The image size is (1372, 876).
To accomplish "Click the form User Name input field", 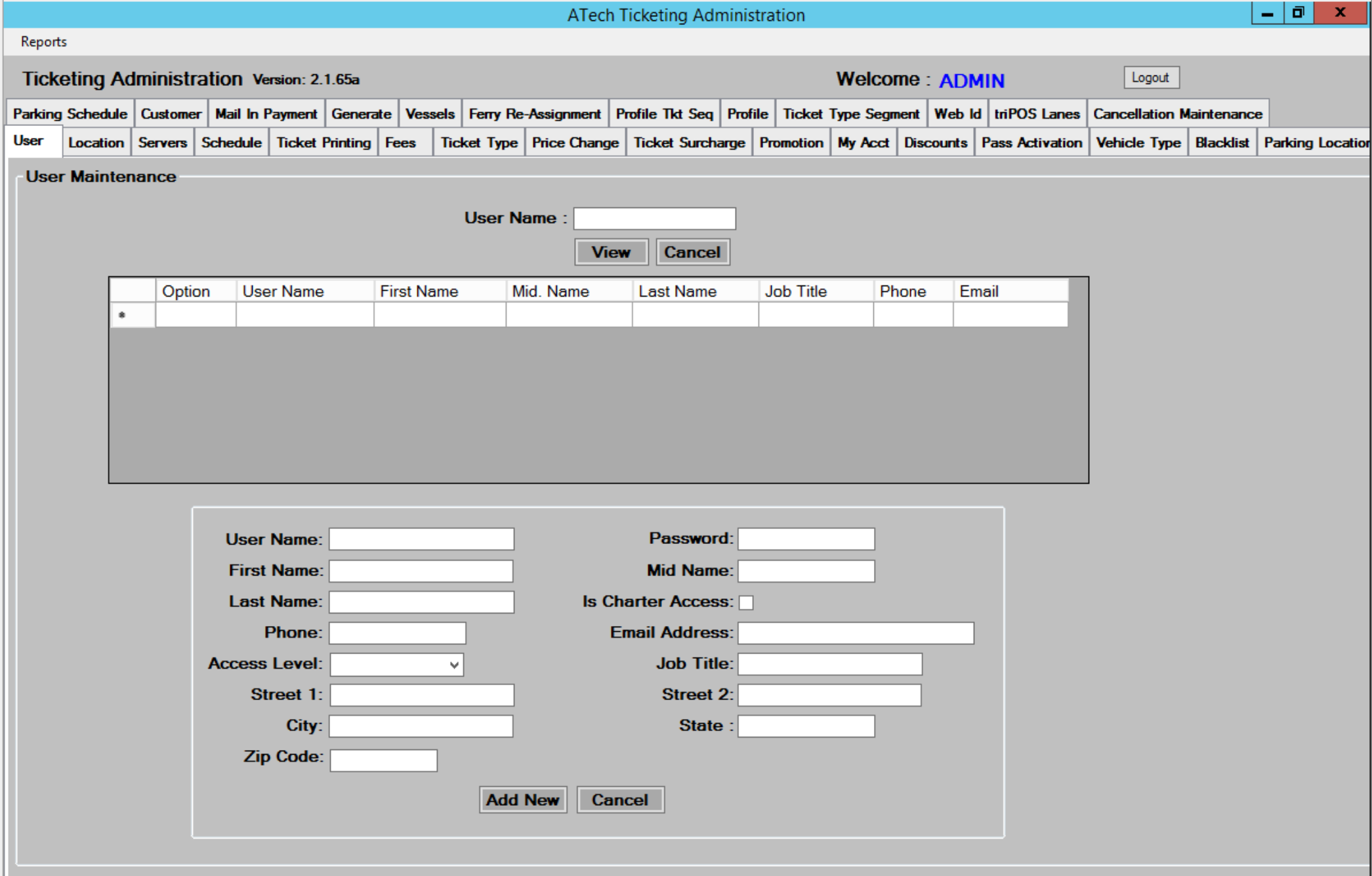I will click(x=421, y=539).
